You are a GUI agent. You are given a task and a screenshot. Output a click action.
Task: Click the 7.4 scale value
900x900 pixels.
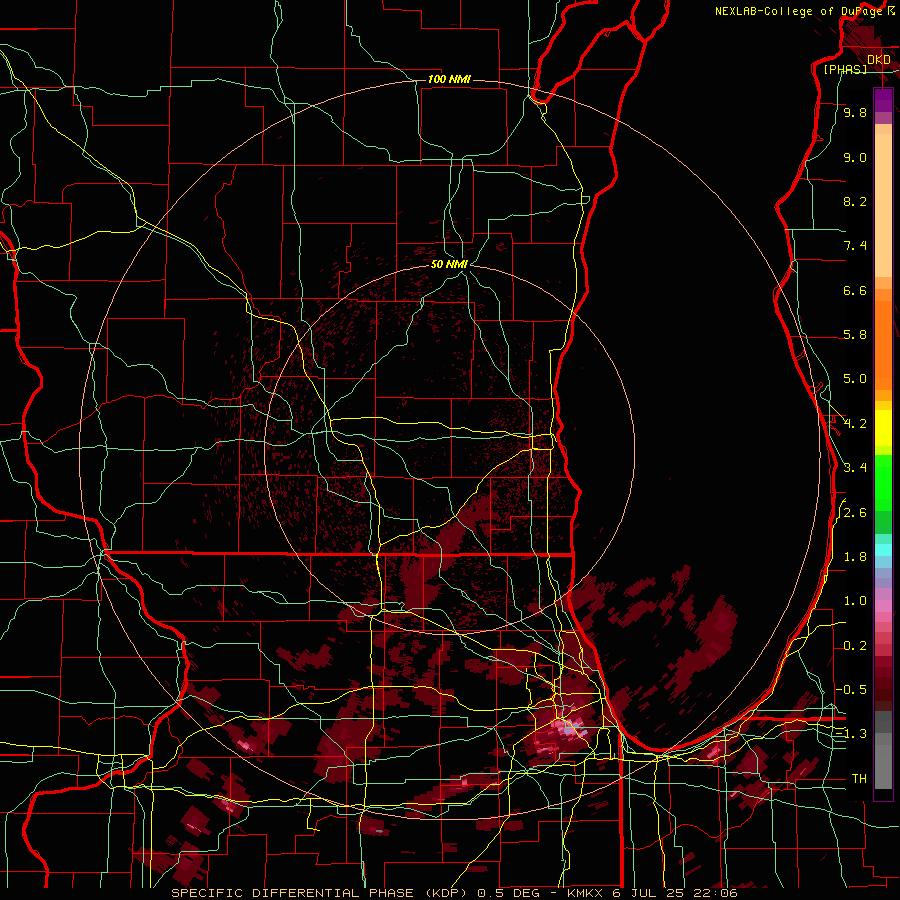pos(855,246)
